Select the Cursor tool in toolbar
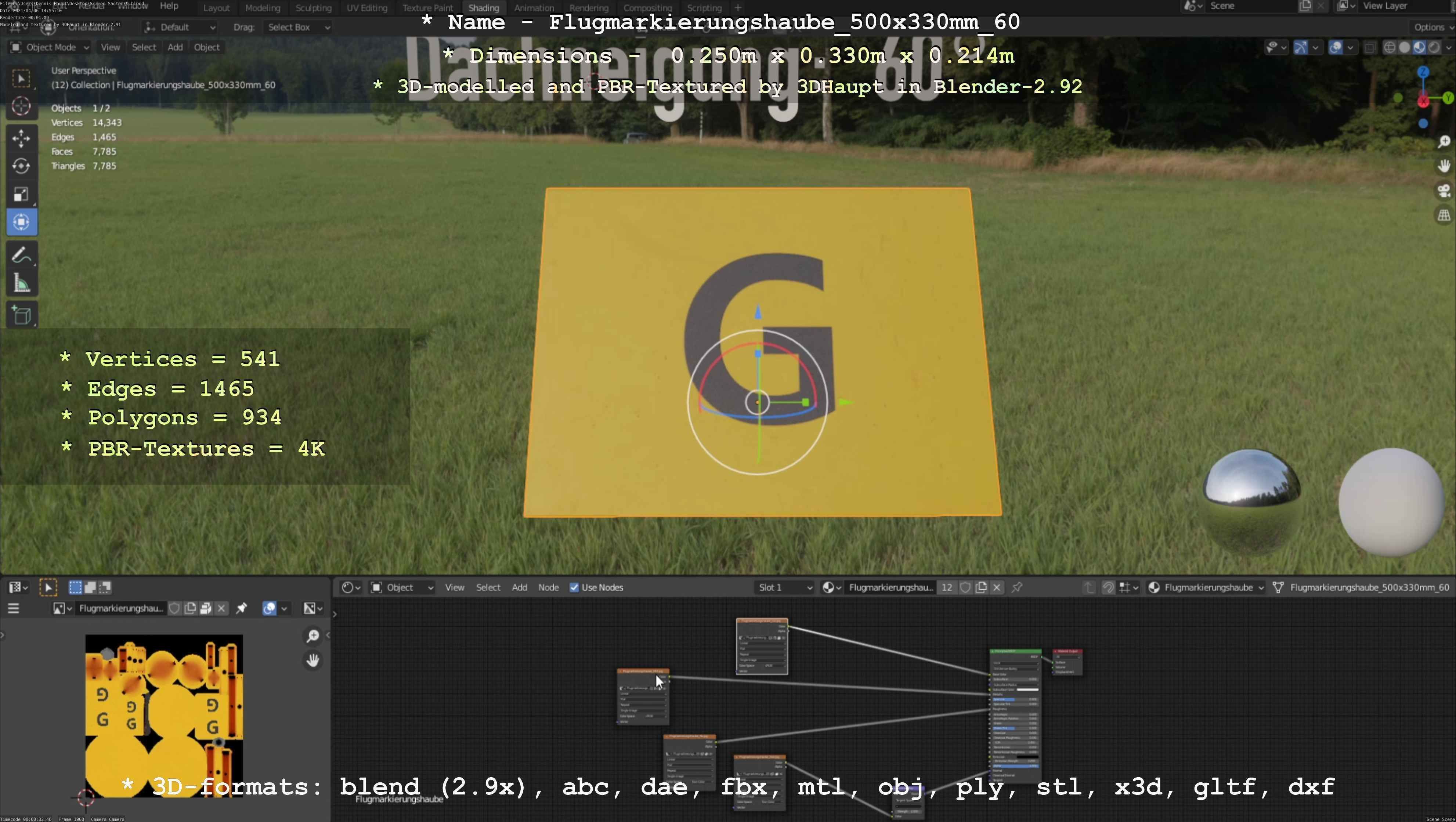This screenshot has height=822, width=1456. click(21, 106)
